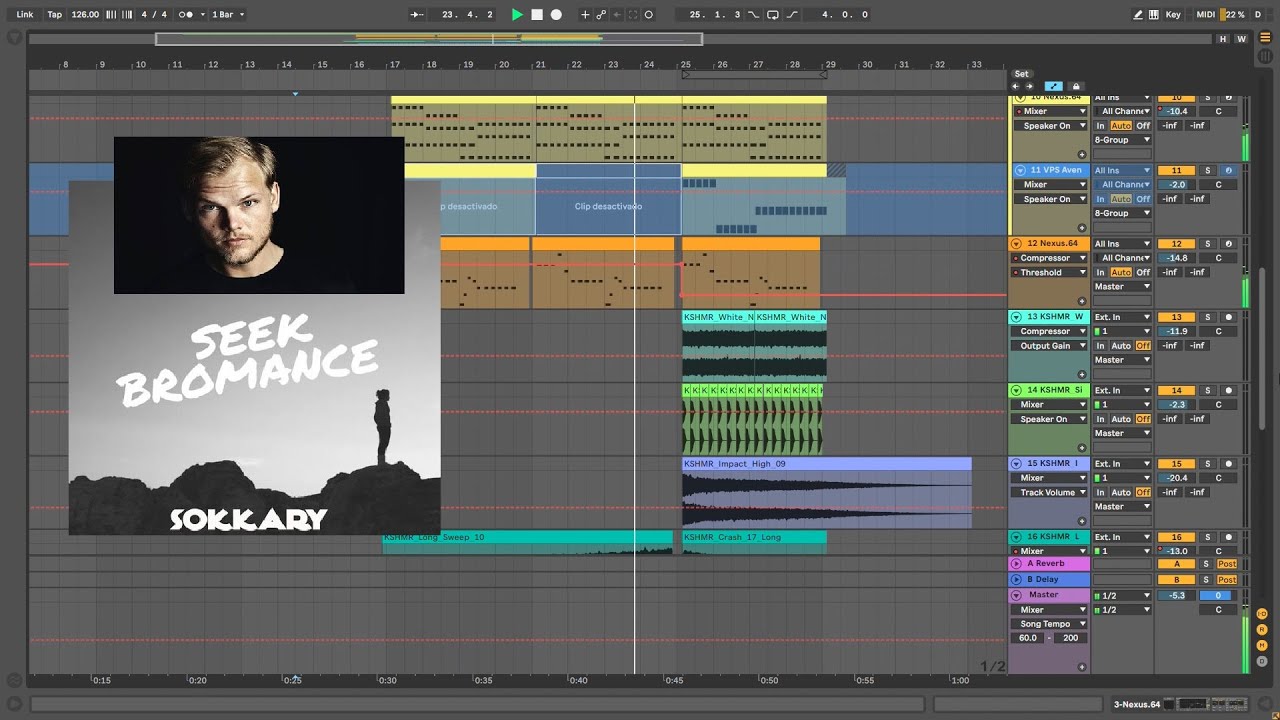
Task: Click the Tap tempo button
Action: [55, 15]
